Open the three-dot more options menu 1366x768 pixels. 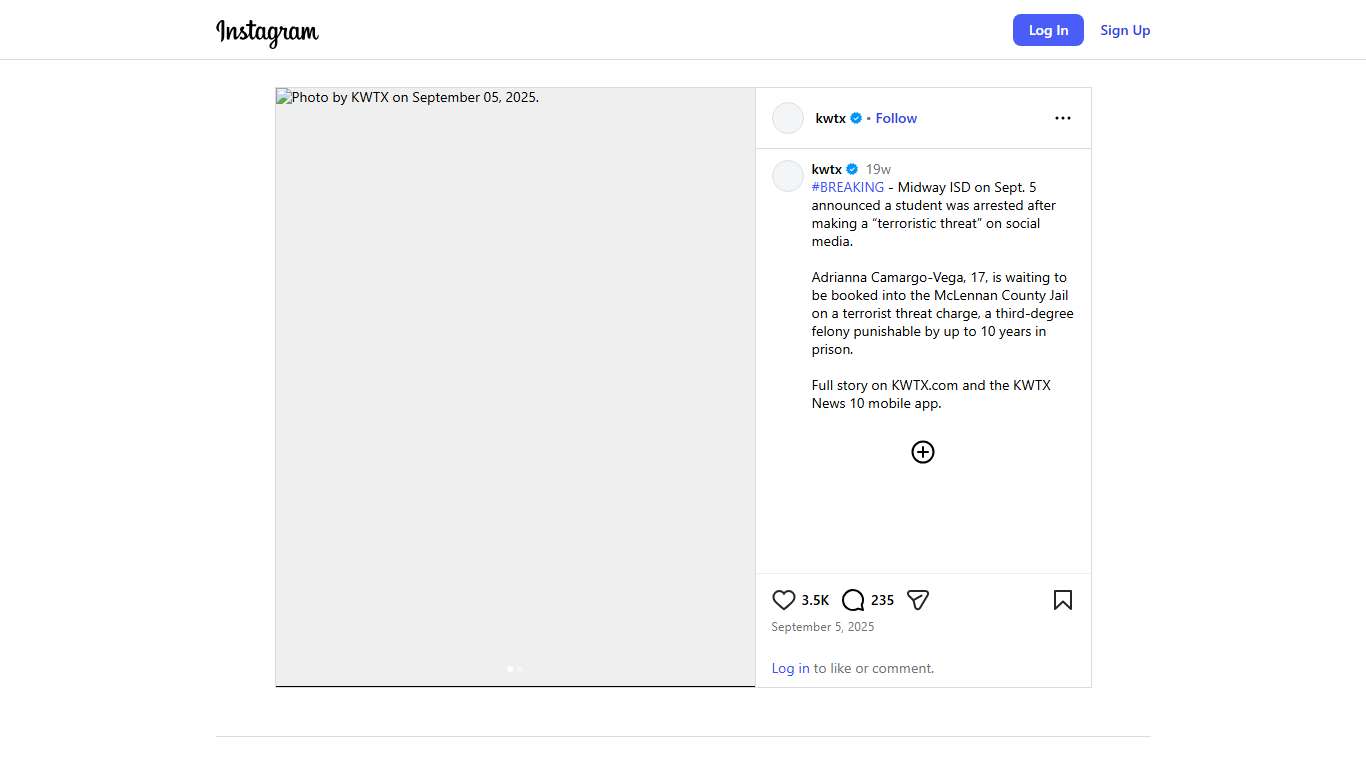pos(1062,118)
